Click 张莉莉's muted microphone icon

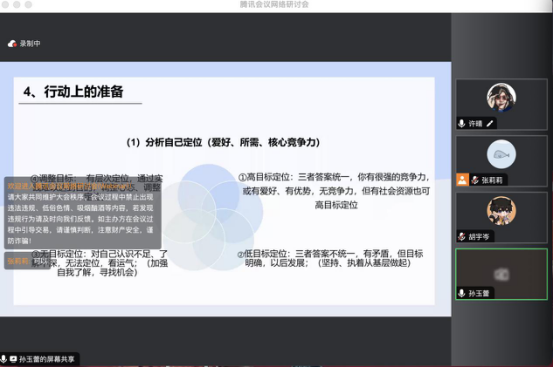pyautogui.click(x=475, y=180)
